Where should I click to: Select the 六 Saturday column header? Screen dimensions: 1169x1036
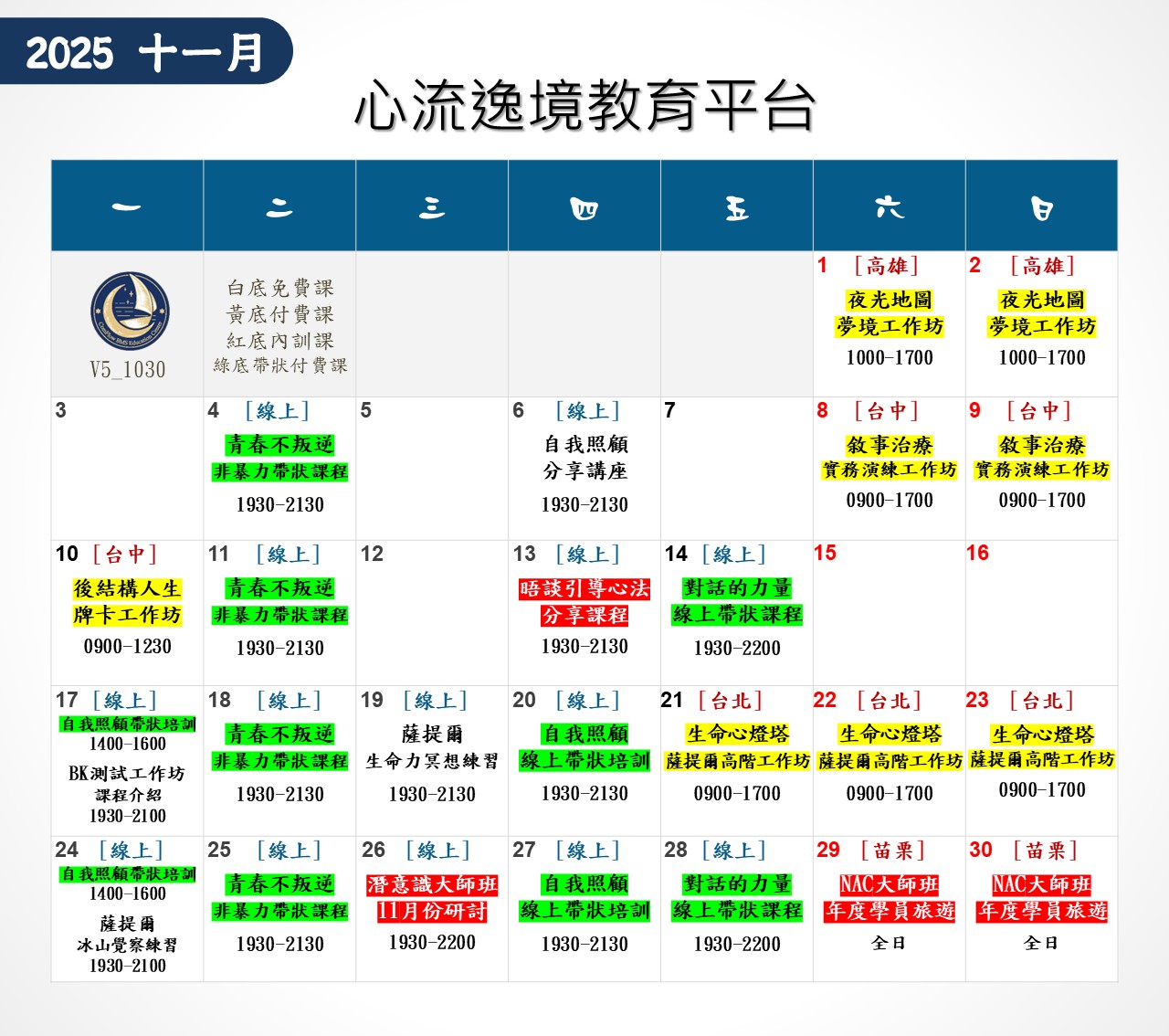pyautogui.click(x=889, y=206)
